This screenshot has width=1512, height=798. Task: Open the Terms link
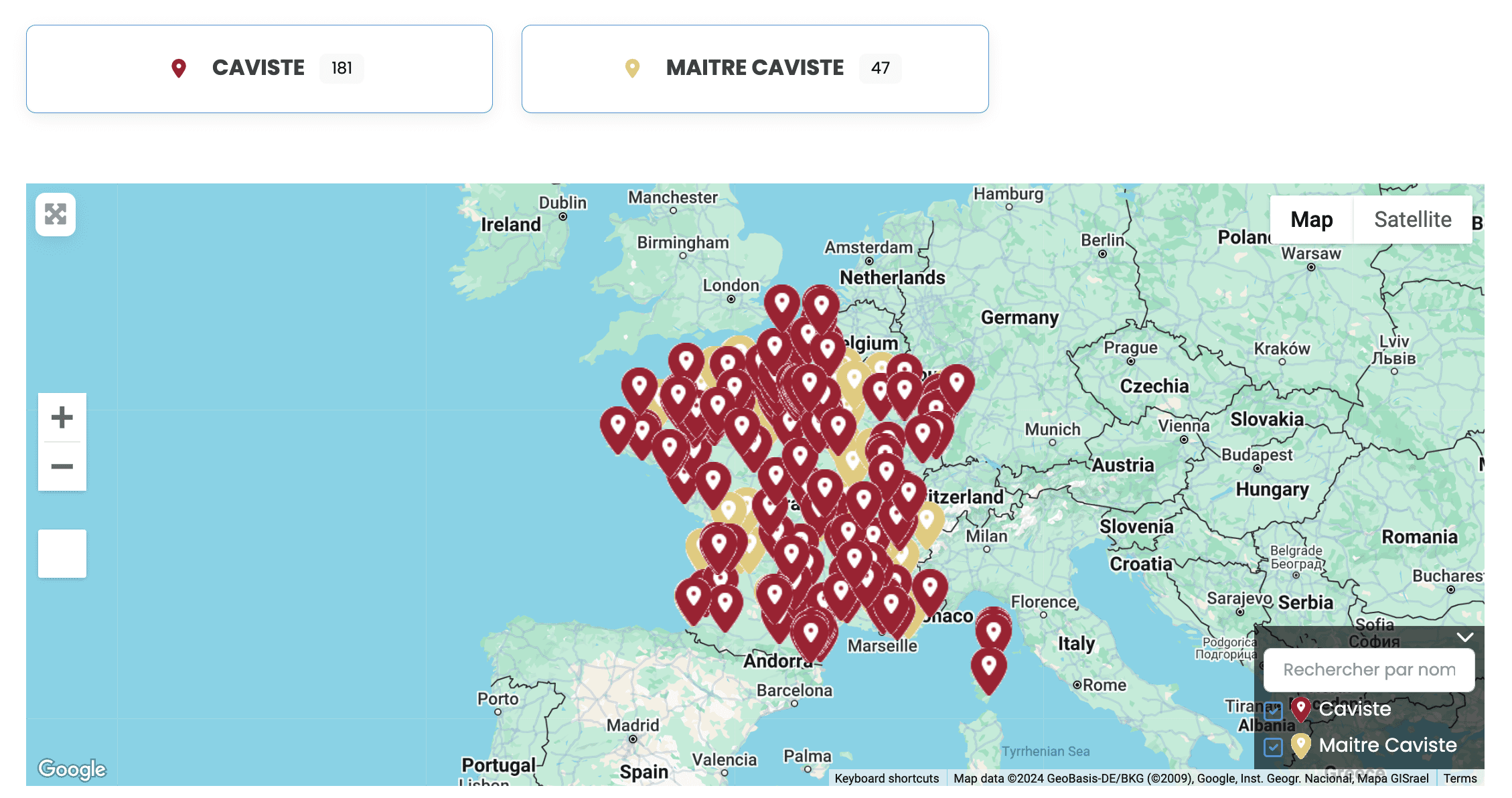pos(1460,778)
